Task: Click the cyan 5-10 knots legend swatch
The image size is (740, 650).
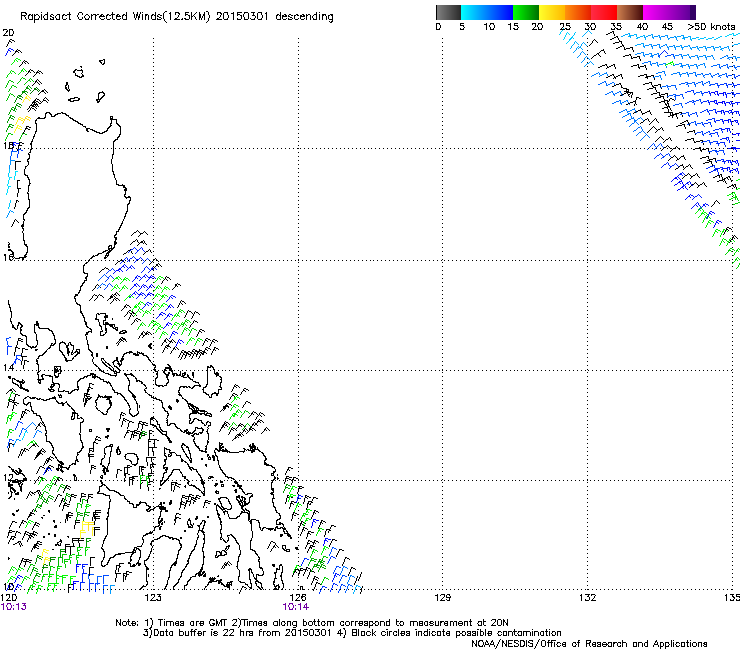Action: coord(474,12)
